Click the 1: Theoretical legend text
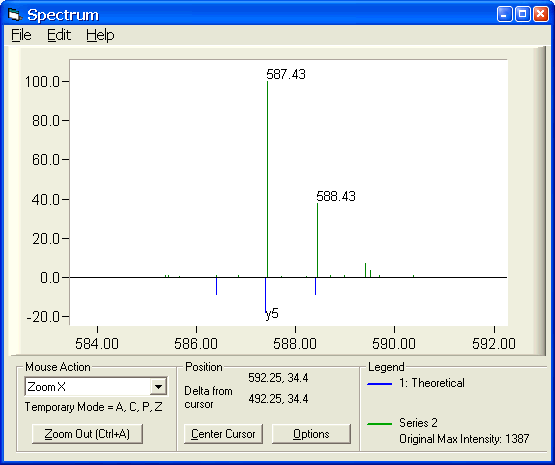The width and height of the screenshot is (555, 465). (x=432, y=383)
